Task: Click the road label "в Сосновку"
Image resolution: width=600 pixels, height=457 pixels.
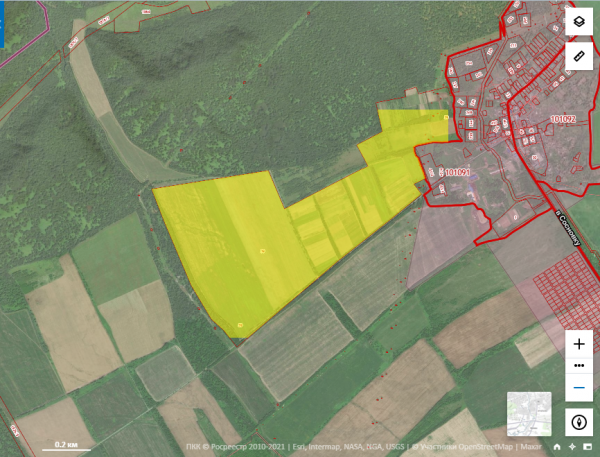Action: (x=568, y=227)
